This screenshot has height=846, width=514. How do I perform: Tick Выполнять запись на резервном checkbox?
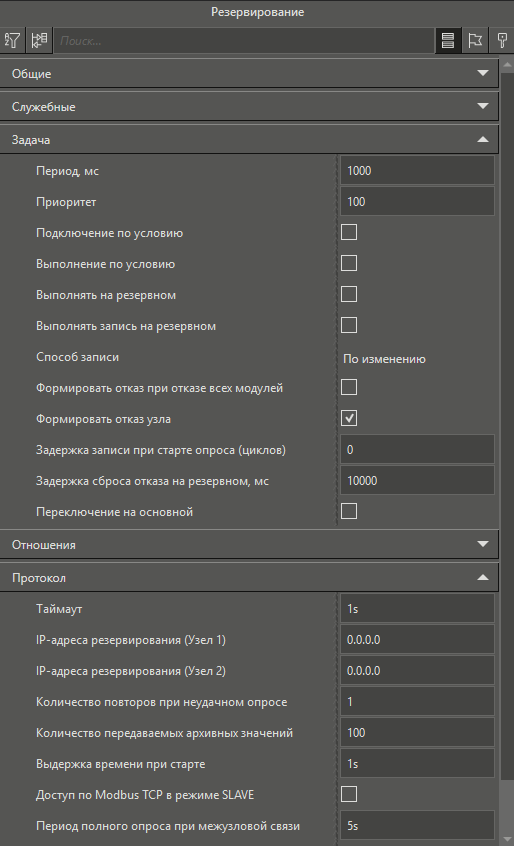tap(349, 325)
